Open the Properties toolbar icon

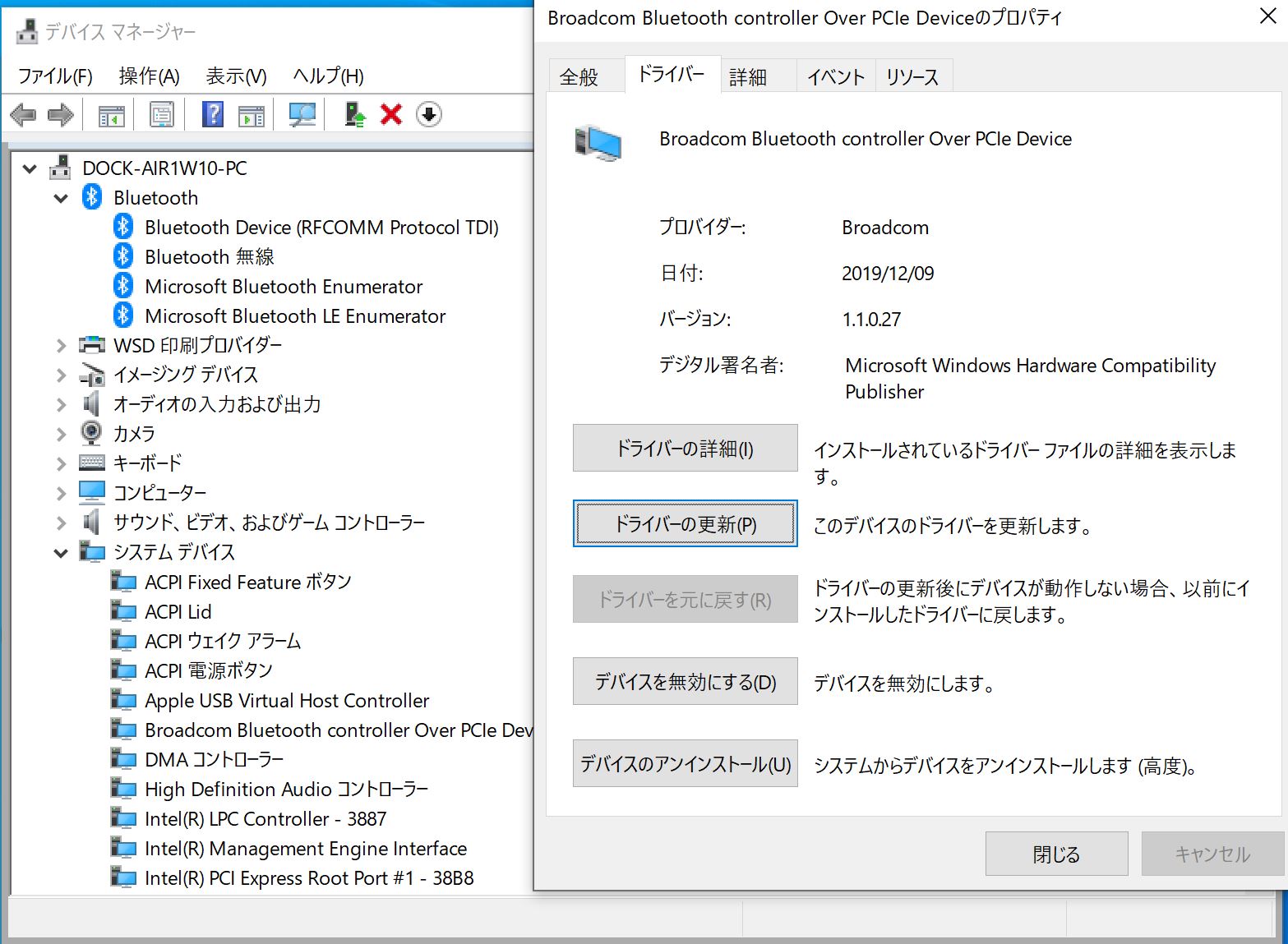point(162,115)
